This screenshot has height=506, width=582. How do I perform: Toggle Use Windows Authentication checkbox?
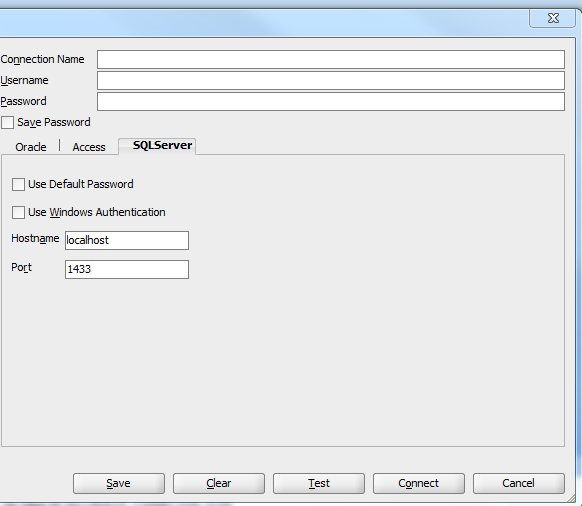coord(19,212)
